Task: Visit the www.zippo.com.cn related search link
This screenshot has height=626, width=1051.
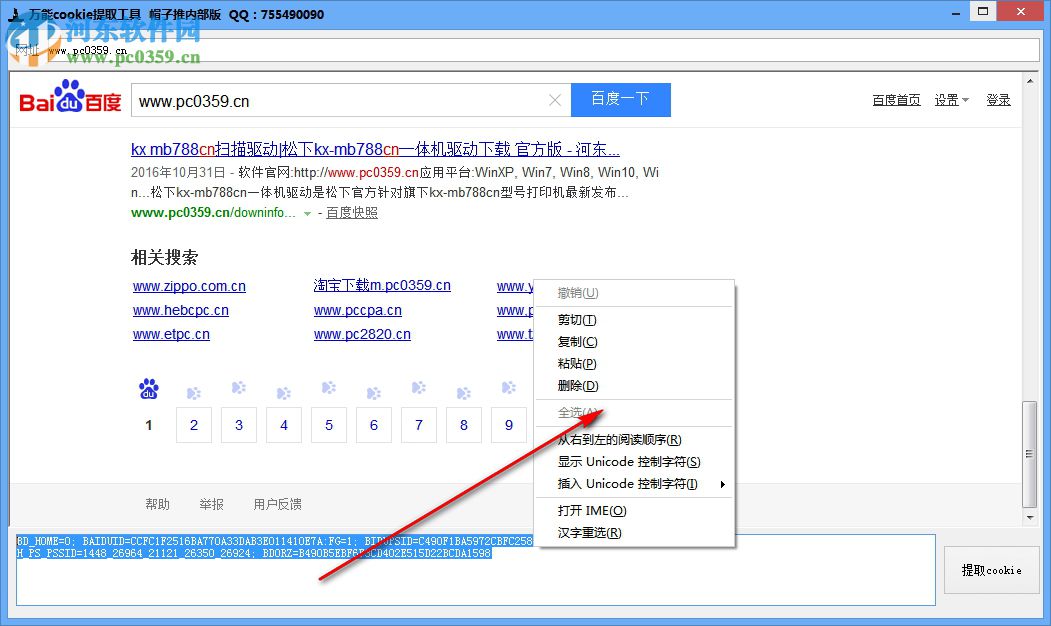Action: (190, 286)
